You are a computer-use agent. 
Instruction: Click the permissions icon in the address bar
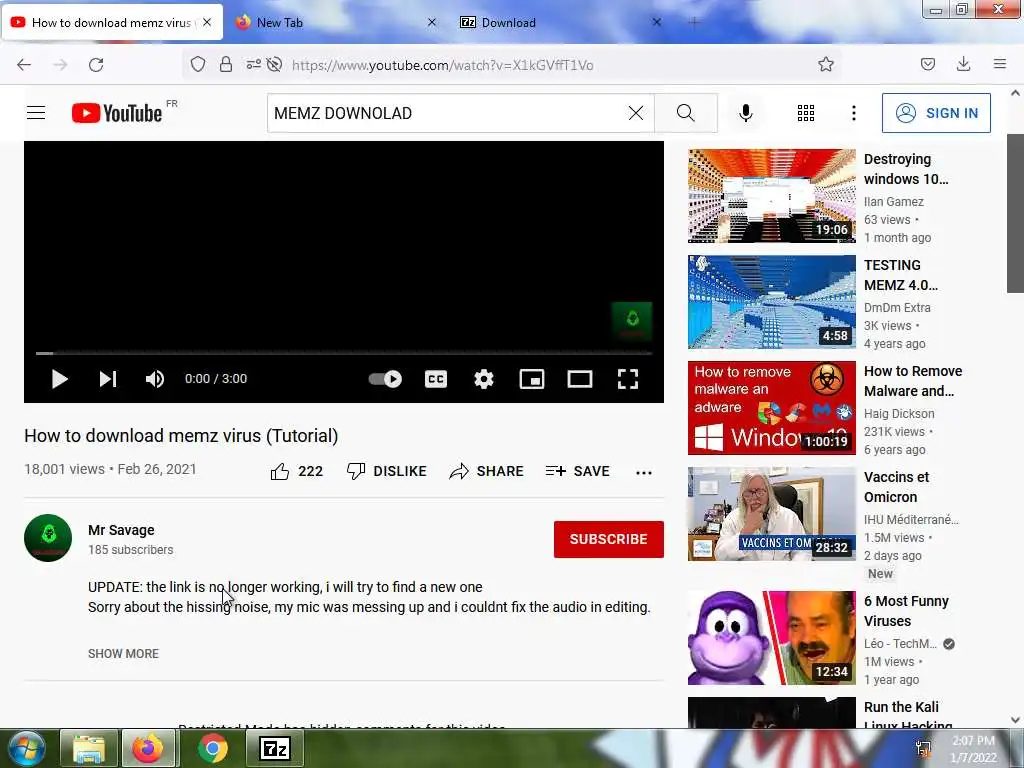click(x=253, y=64)
